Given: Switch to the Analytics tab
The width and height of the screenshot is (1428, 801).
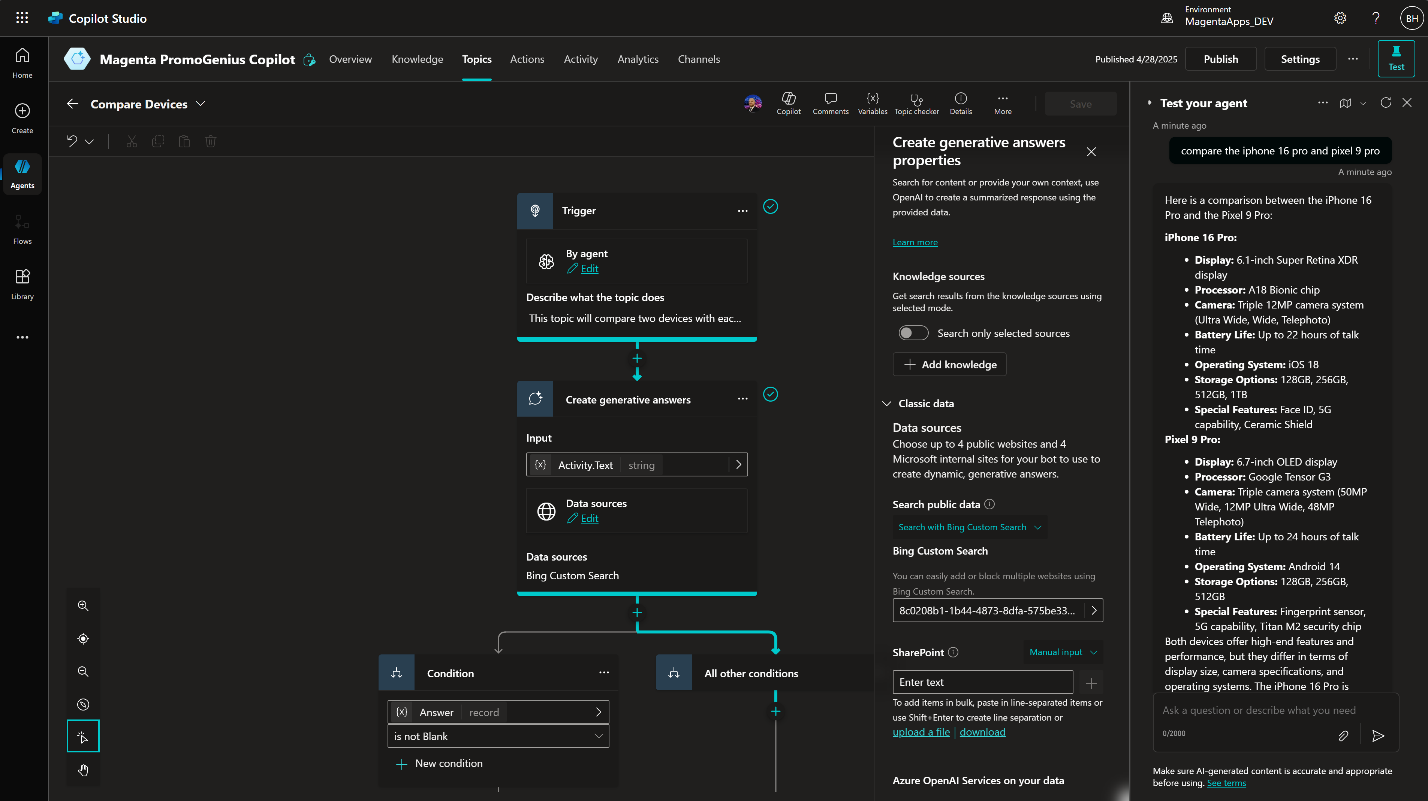Looking at the screenshot, I should [638, 59].
